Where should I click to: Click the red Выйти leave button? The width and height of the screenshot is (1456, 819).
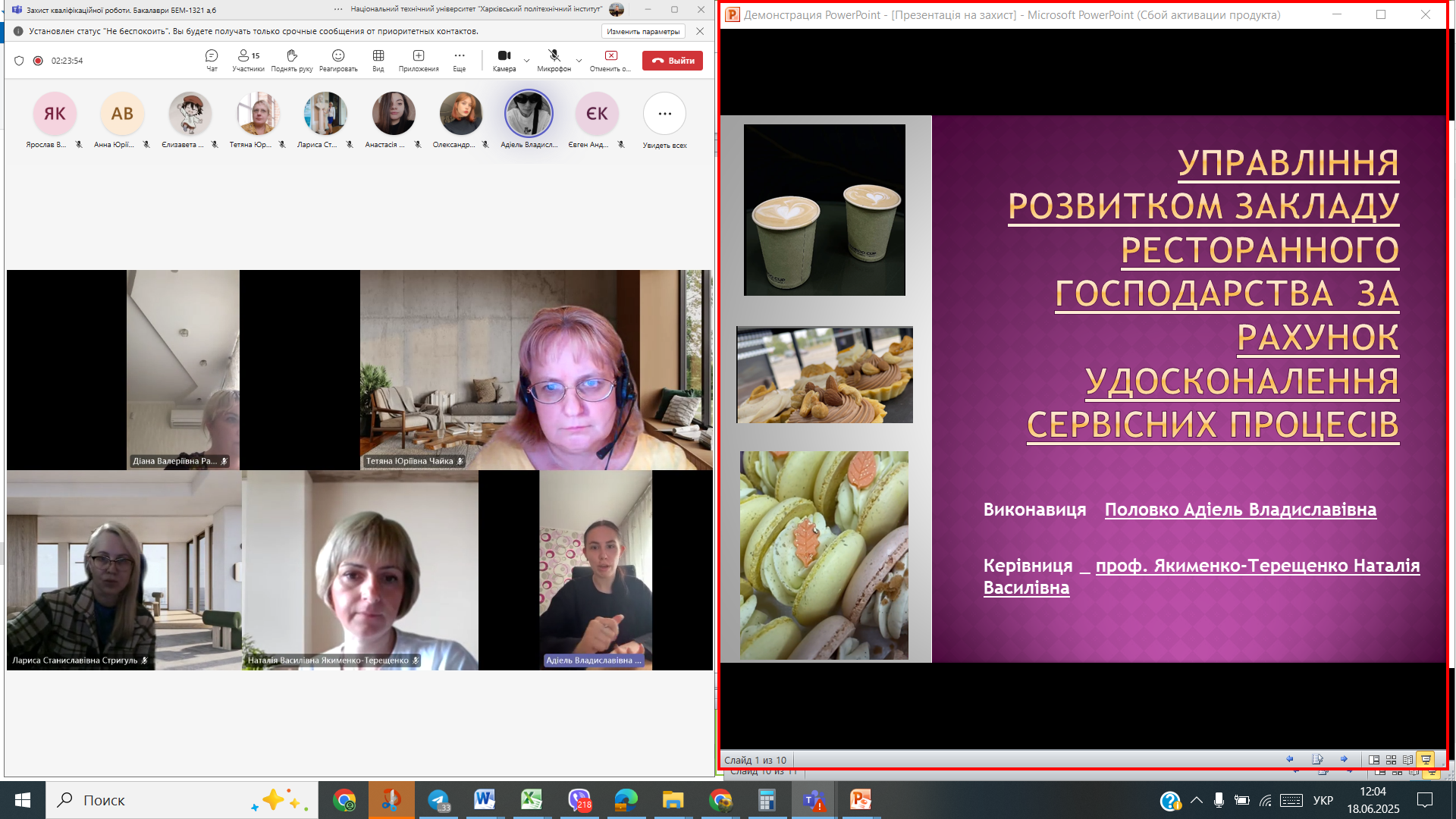[672, 61]
